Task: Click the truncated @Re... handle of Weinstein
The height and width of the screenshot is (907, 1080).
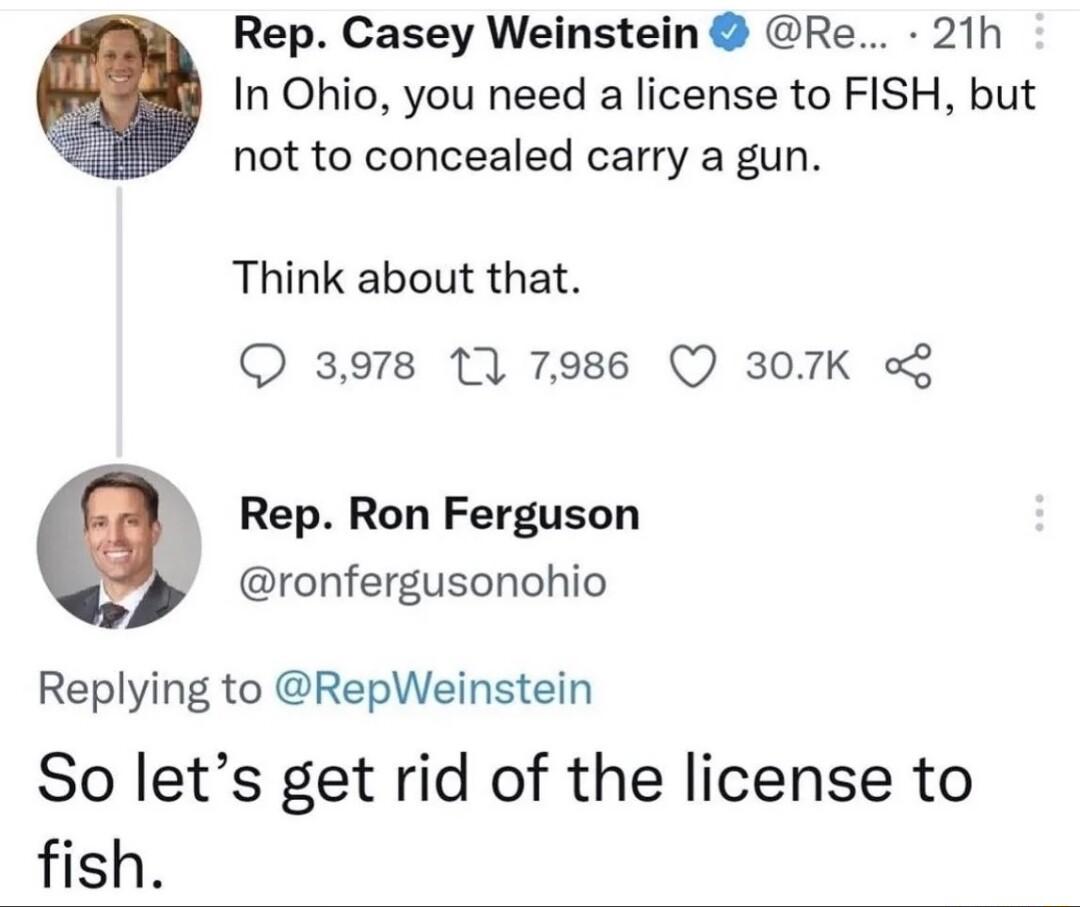Action: tap(825, 32)
